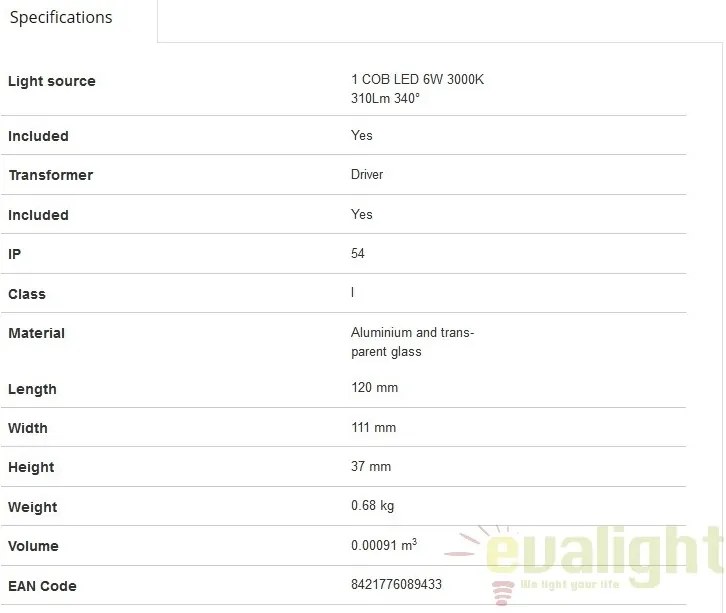
Task: Click Aluminium and transparent glass text
Action: (412, 342)
